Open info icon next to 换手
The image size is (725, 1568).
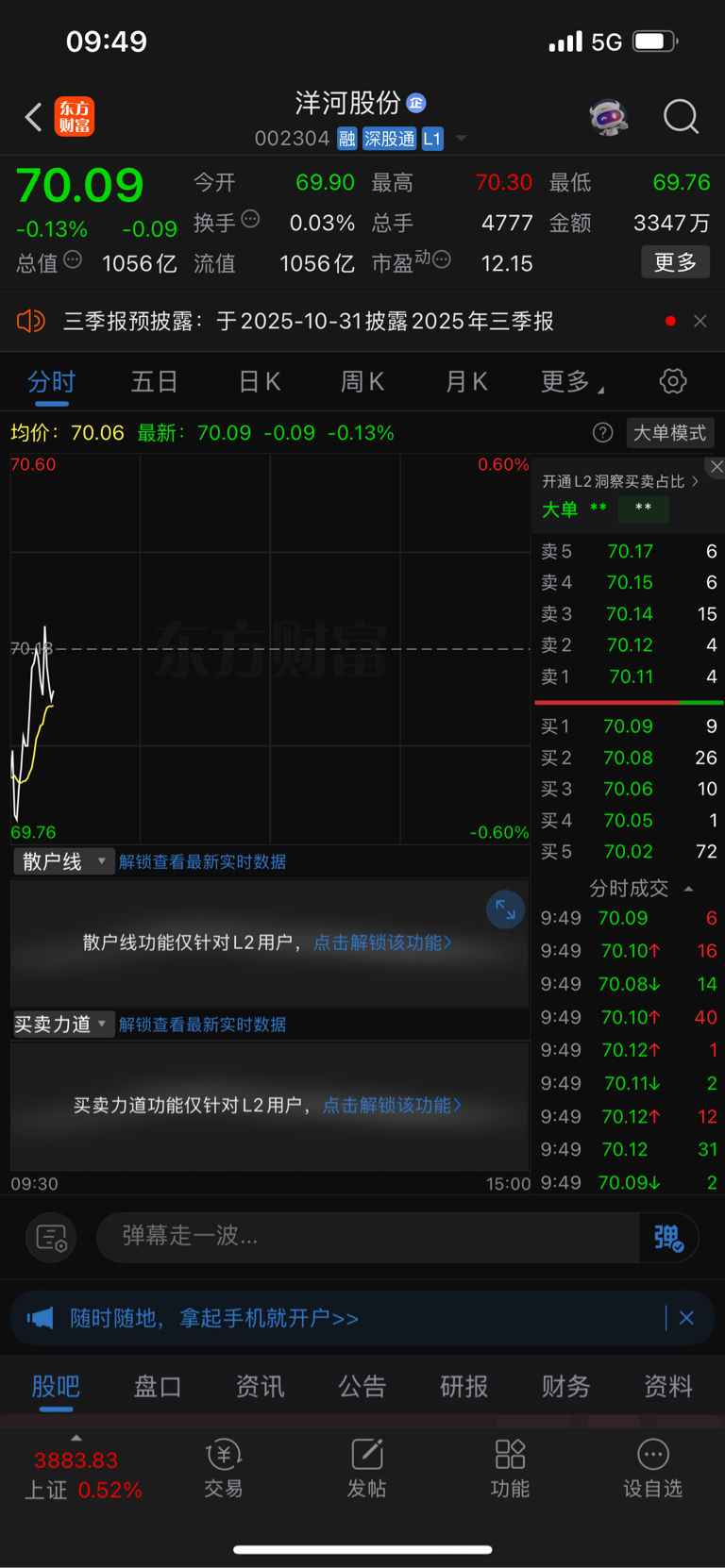pyautogui.click(x=250, y=219)
